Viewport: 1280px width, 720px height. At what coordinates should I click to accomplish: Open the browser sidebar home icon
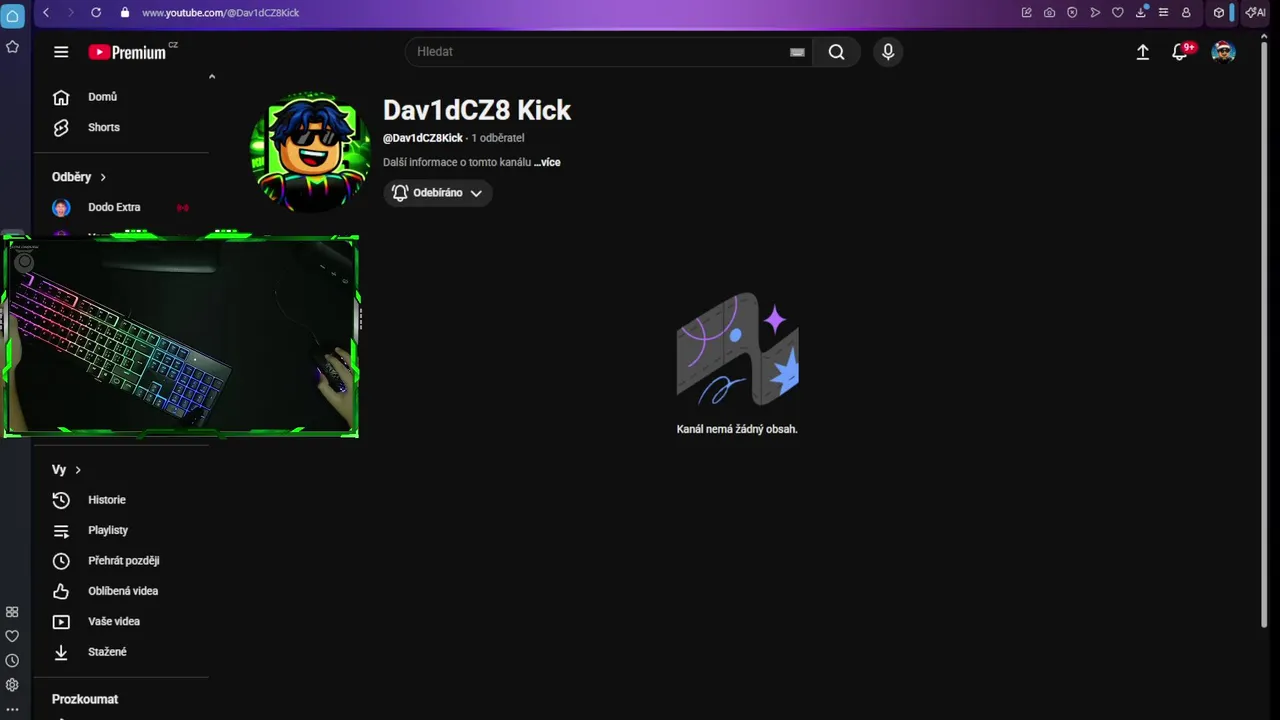coord(12,16)
